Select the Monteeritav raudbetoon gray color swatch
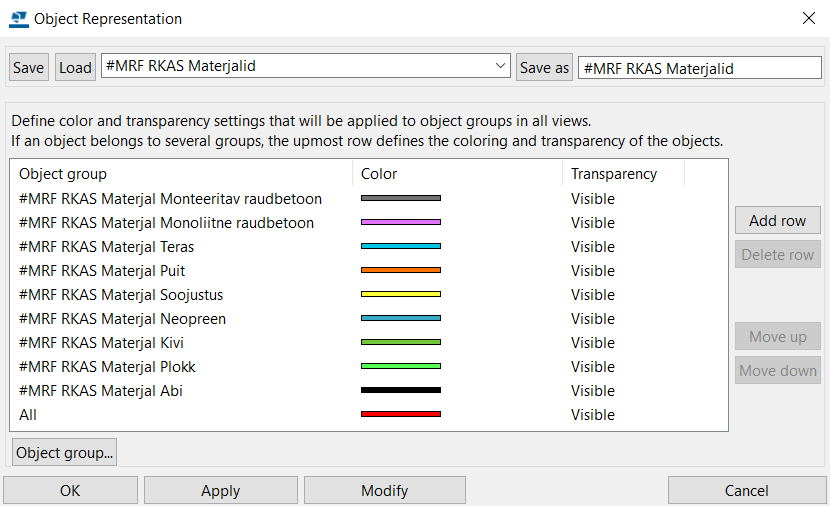This screenshot has height=506, width=830. point(401,198)
